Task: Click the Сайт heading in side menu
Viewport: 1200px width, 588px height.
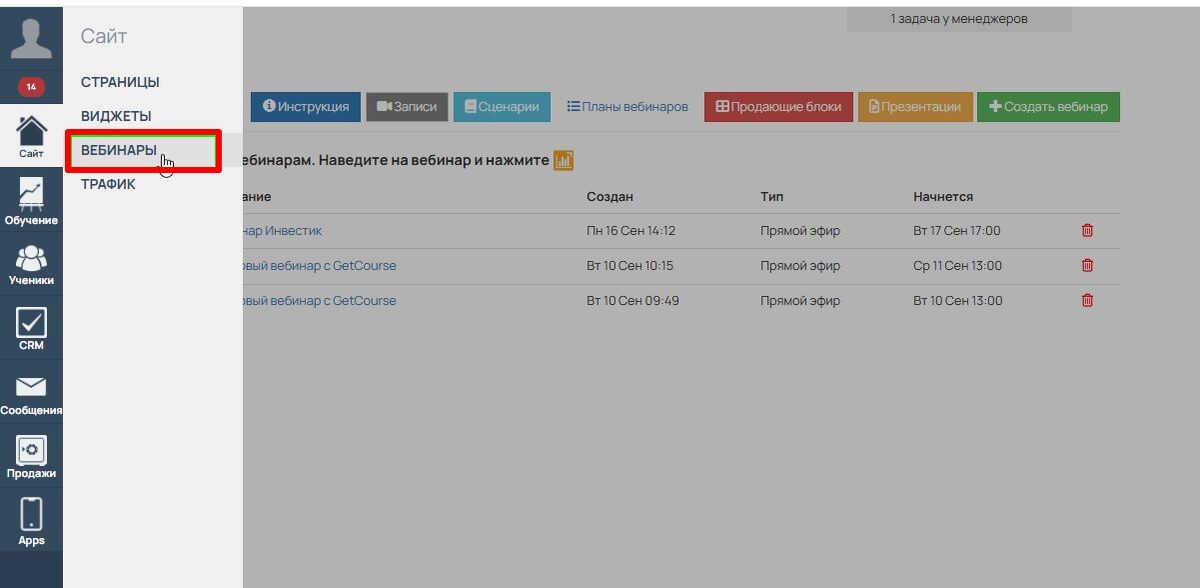Action: coord(104,36)
